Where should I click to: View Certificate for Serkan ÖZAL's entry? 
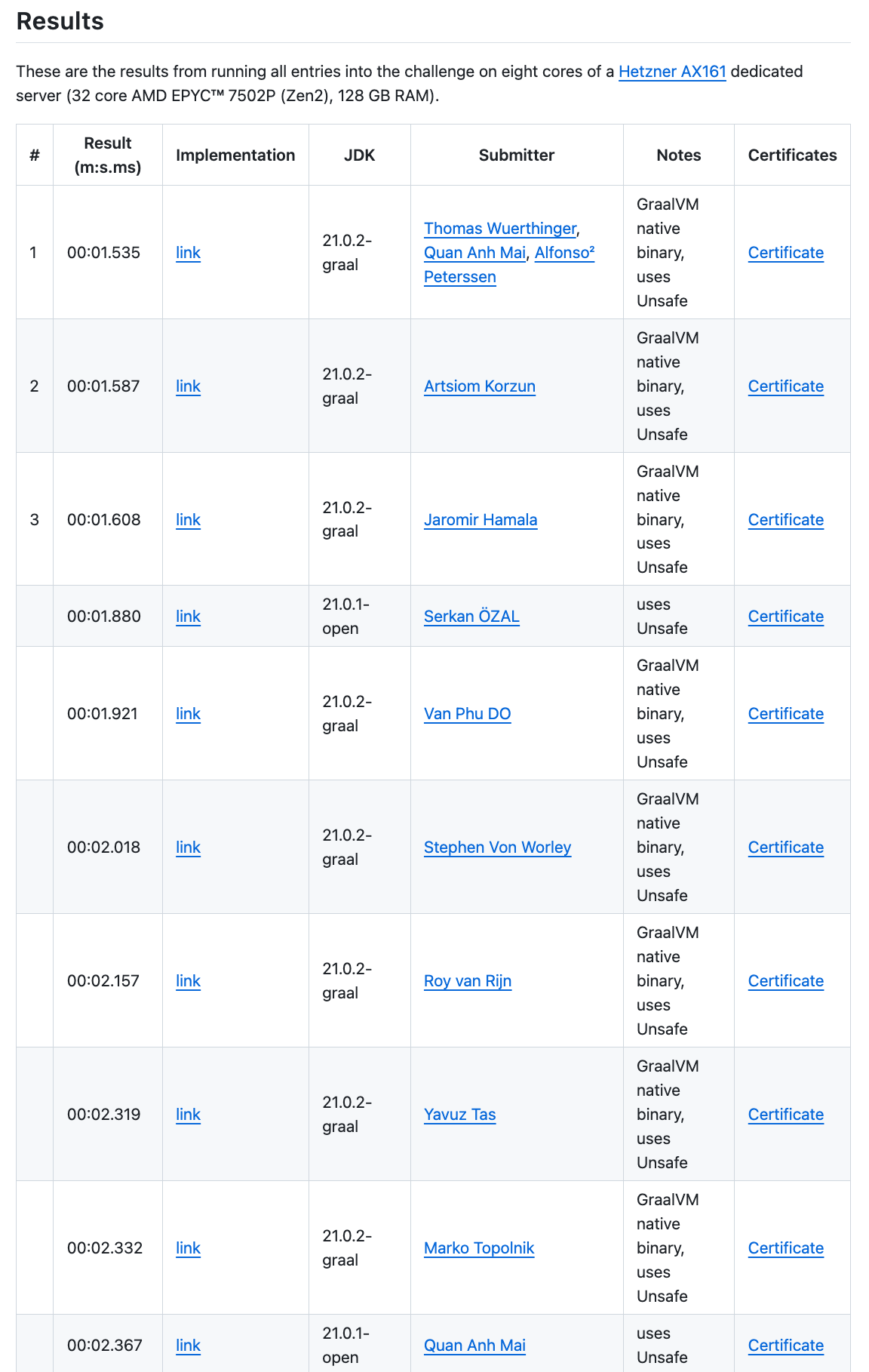(785, 617)
